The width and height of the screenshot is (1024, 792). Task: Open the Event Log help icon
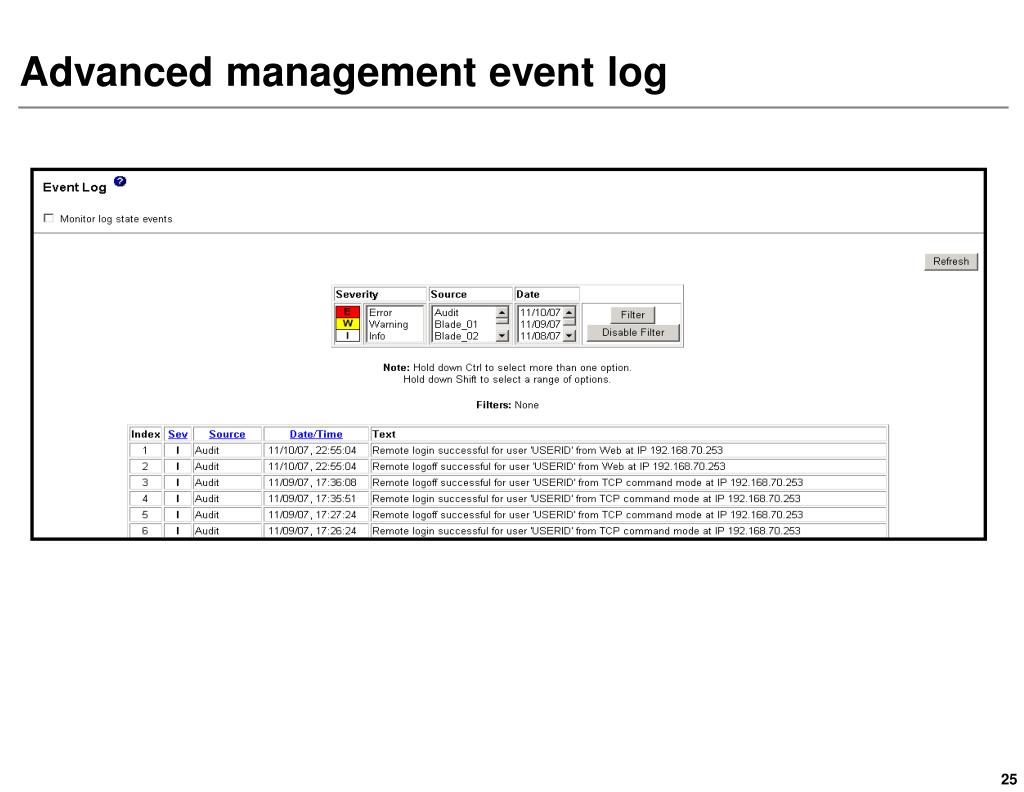pos(120,182)
